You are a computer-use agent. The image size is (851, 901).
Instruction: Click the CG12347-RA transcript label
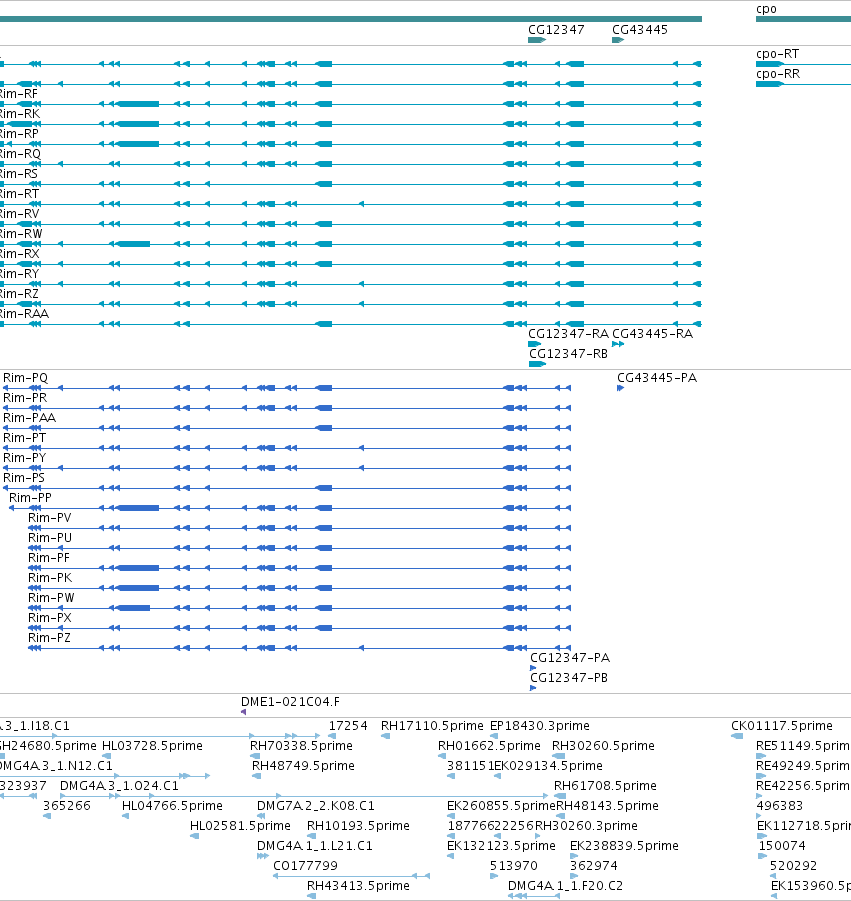tap(568, 334)
